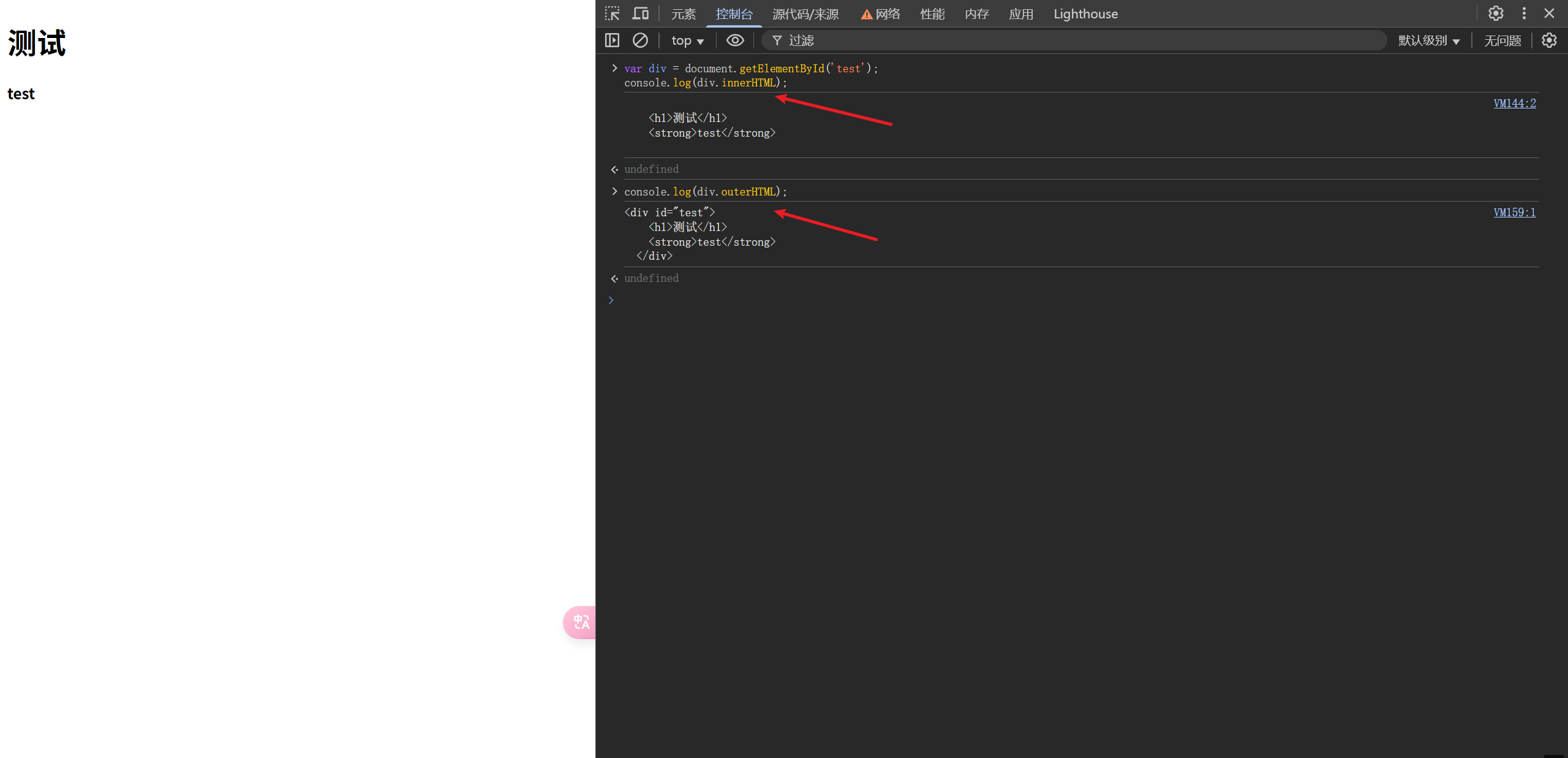
Task: Toggle the console sidebar panel icon
Action: tap(612, 40)
